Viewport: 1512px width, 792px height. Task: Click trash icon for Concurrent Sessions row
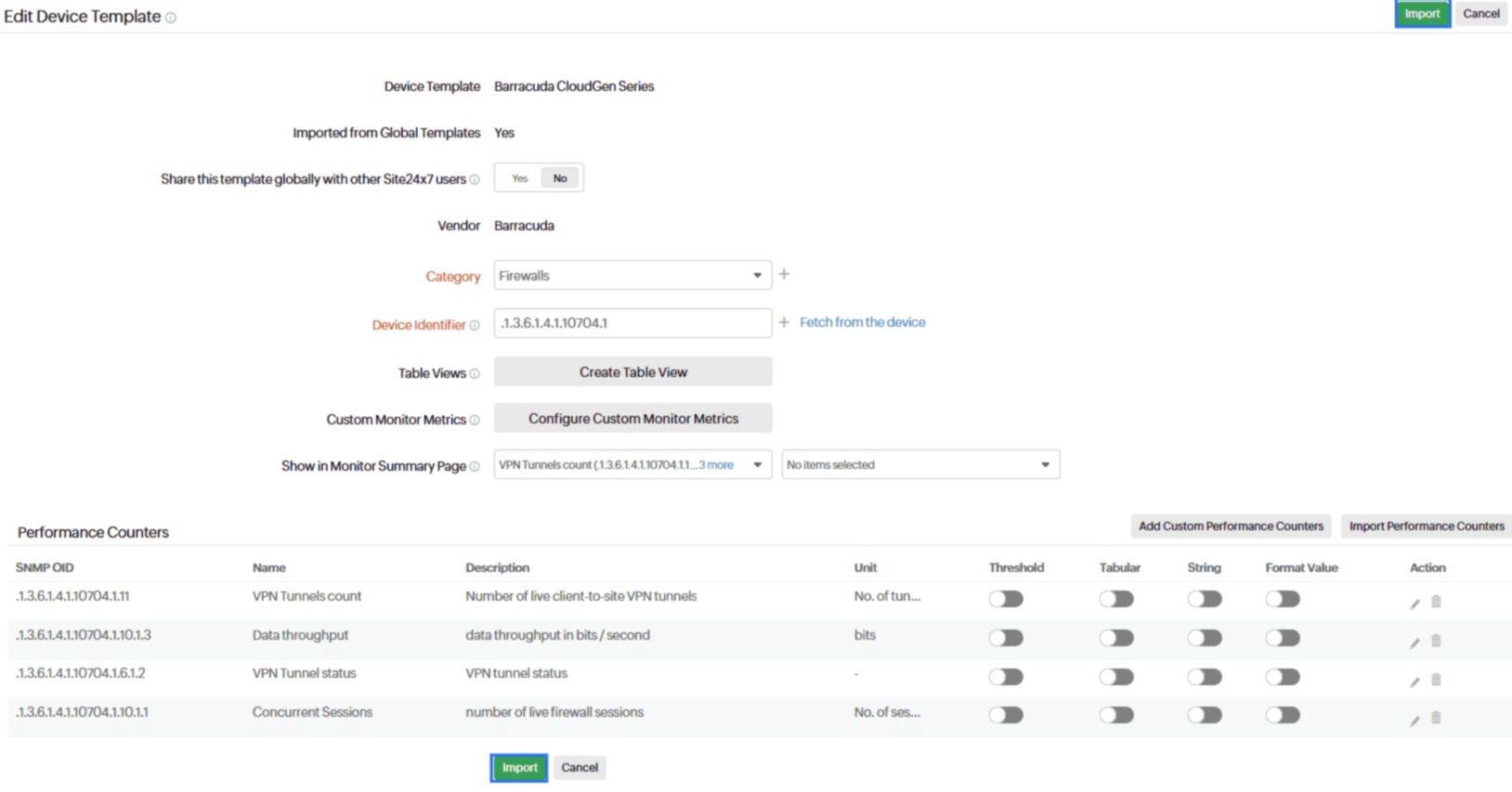[x=1436, y=718]
